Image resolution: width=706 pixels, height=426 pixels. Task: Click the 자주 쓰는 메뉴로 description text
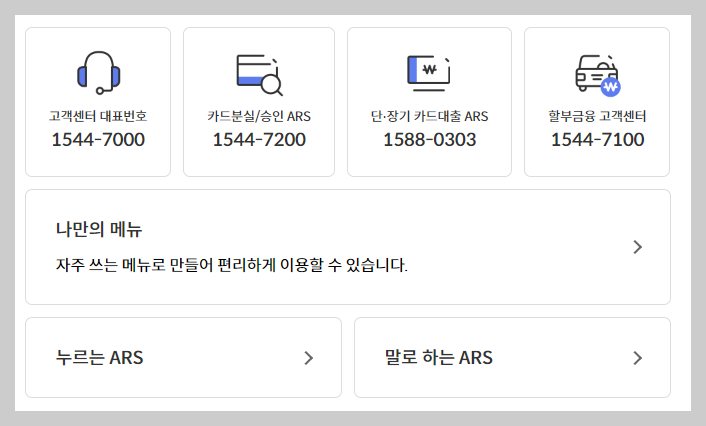[231, 265]
